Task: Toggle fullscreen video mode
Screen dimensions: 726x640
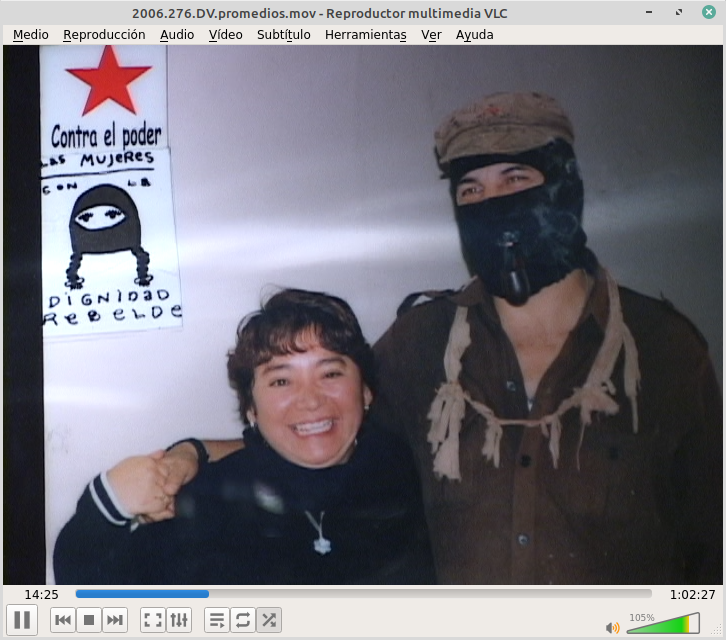Action: [x=153, y=620]
